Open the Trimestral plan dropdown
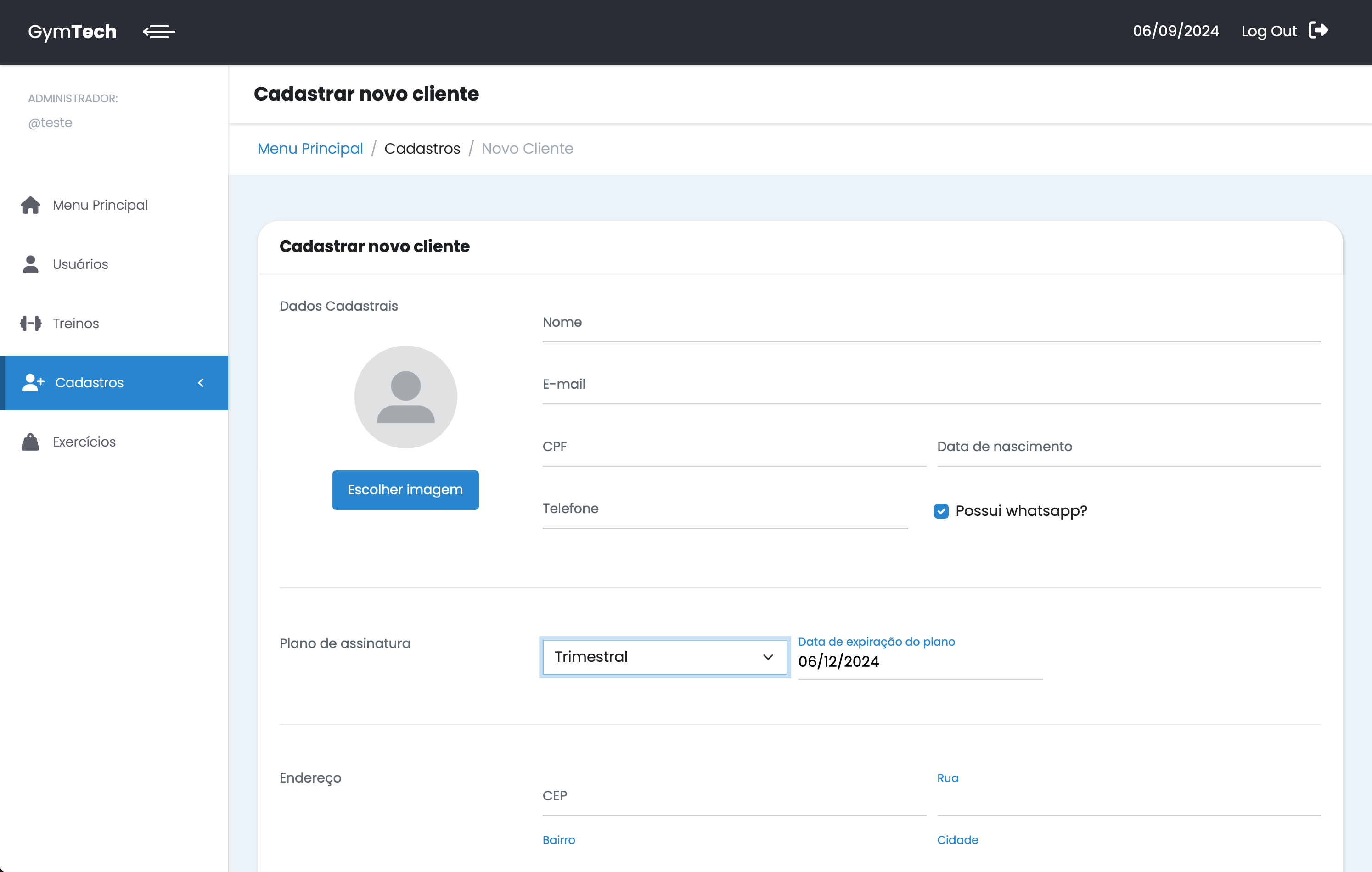This screenshot has width=1372, height=872. tap(664, 657)
